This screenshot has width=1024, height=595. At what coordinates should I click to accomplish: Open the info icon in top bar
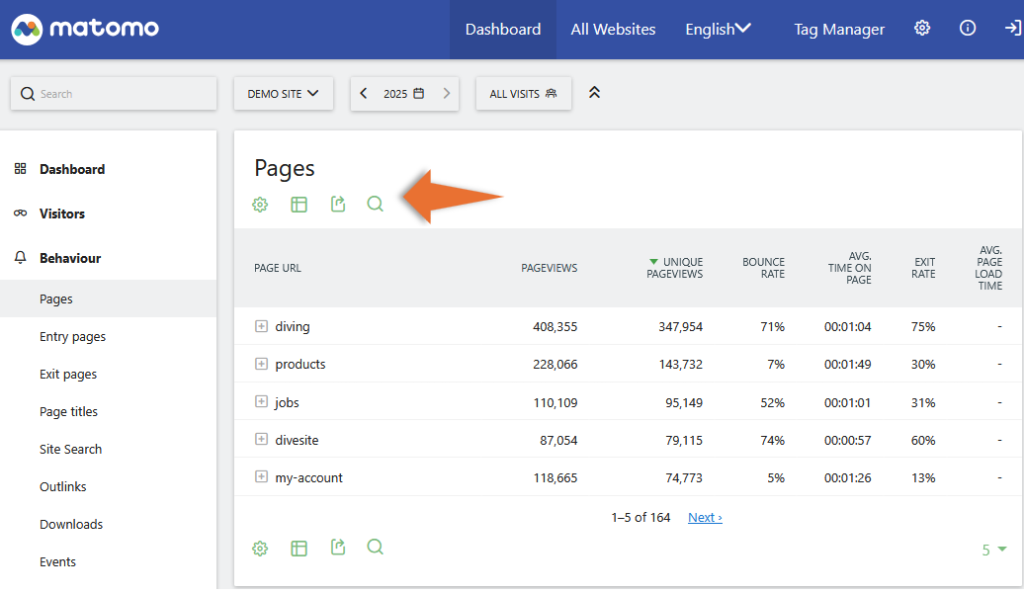967,28
